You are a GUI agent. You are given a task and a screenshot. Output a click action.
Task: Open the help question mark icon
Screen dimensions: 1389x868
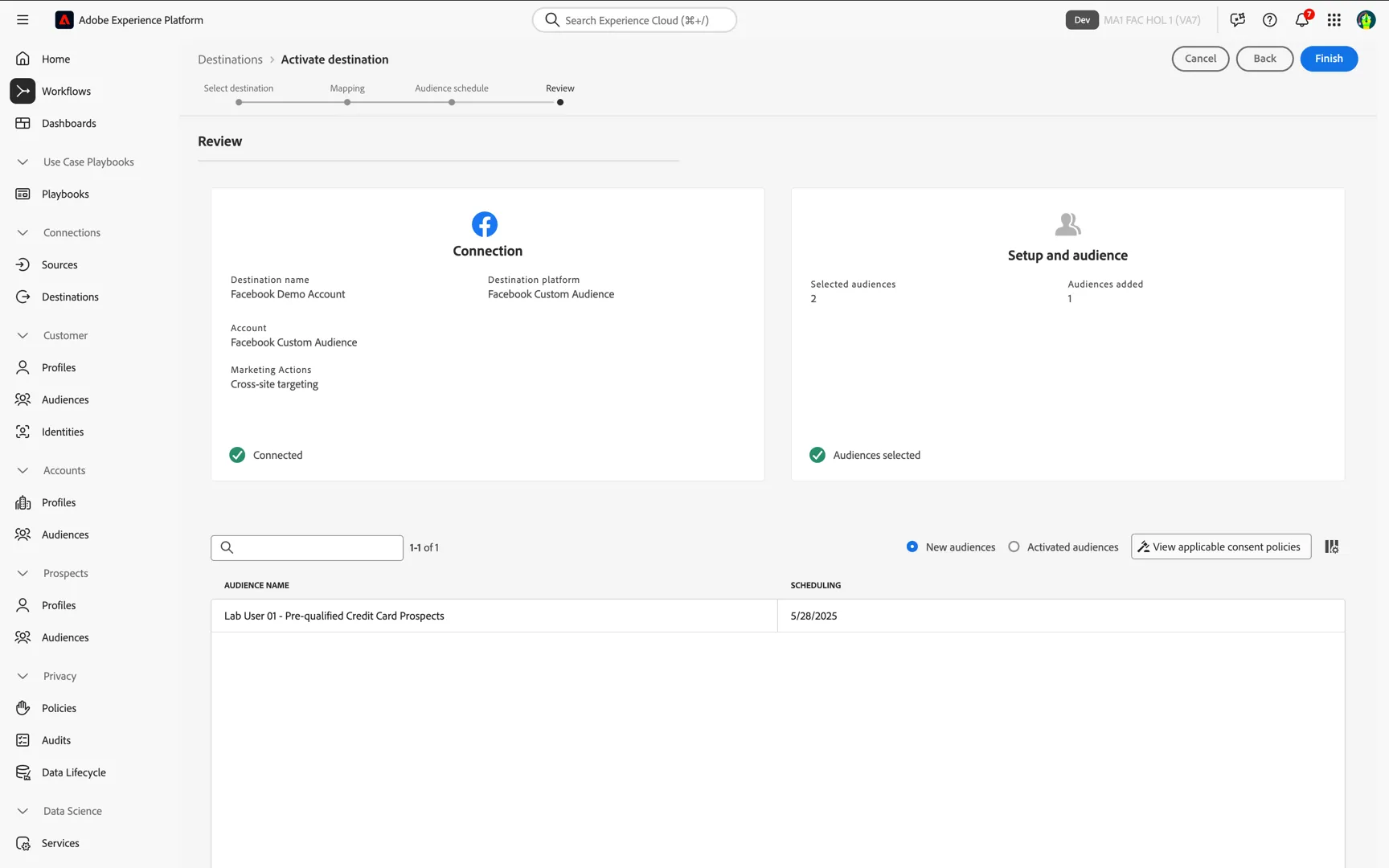click(x=1270, y=20)
